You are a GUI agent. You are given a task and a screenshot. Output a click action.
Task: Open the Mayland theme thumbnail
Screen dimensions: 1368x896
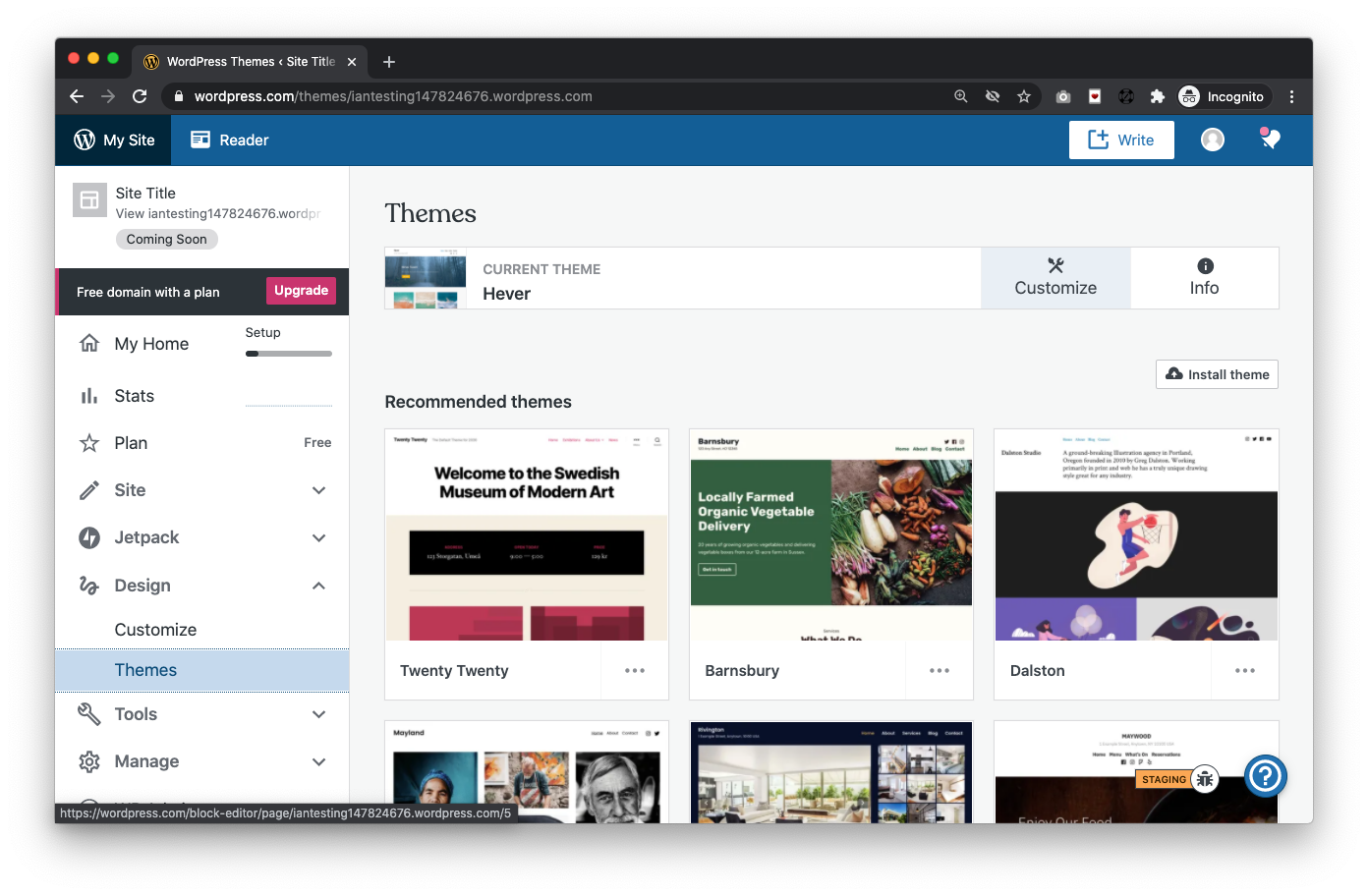tap(527, 772)
